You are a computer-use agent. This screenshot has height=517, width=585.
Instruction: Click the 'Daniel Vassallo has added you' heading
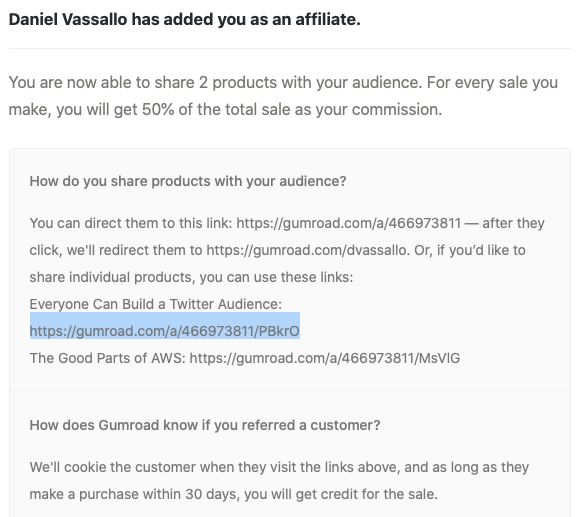pos(185,19)
